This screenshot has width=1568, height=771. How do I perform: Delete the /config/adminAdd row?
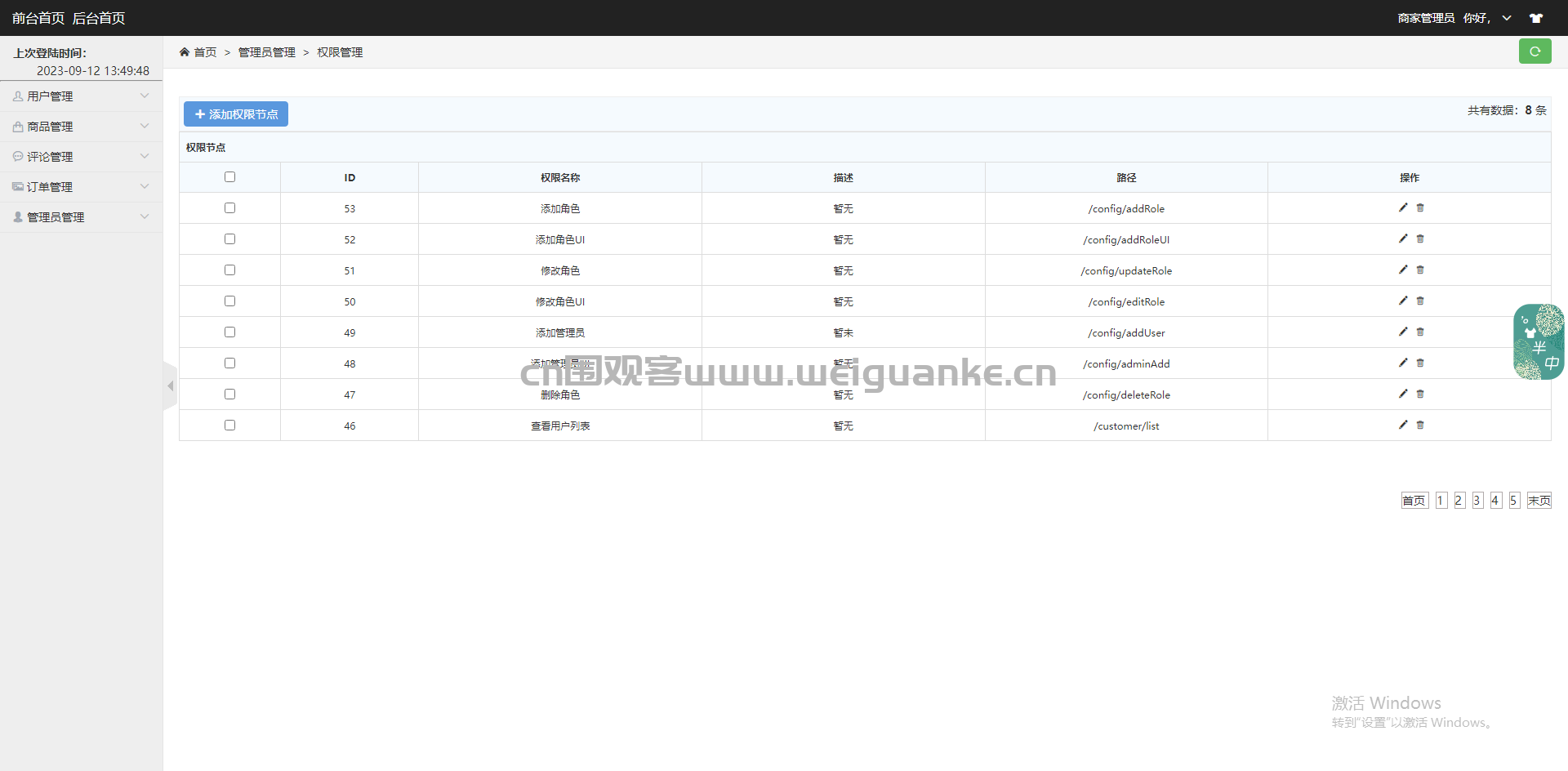coord(1420,363)
